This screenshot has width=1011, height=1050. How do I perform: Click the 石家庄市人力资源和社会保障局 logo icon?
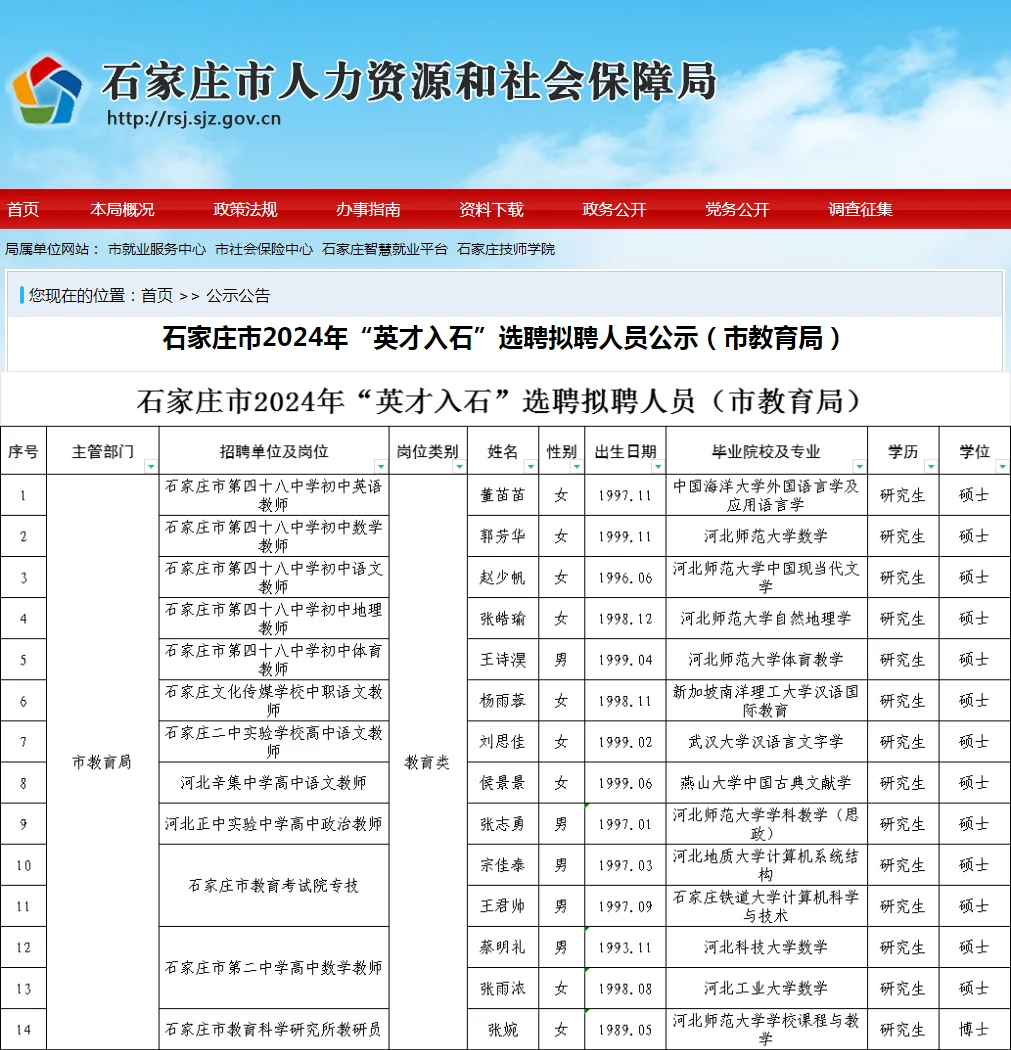(x=48, y=88)
